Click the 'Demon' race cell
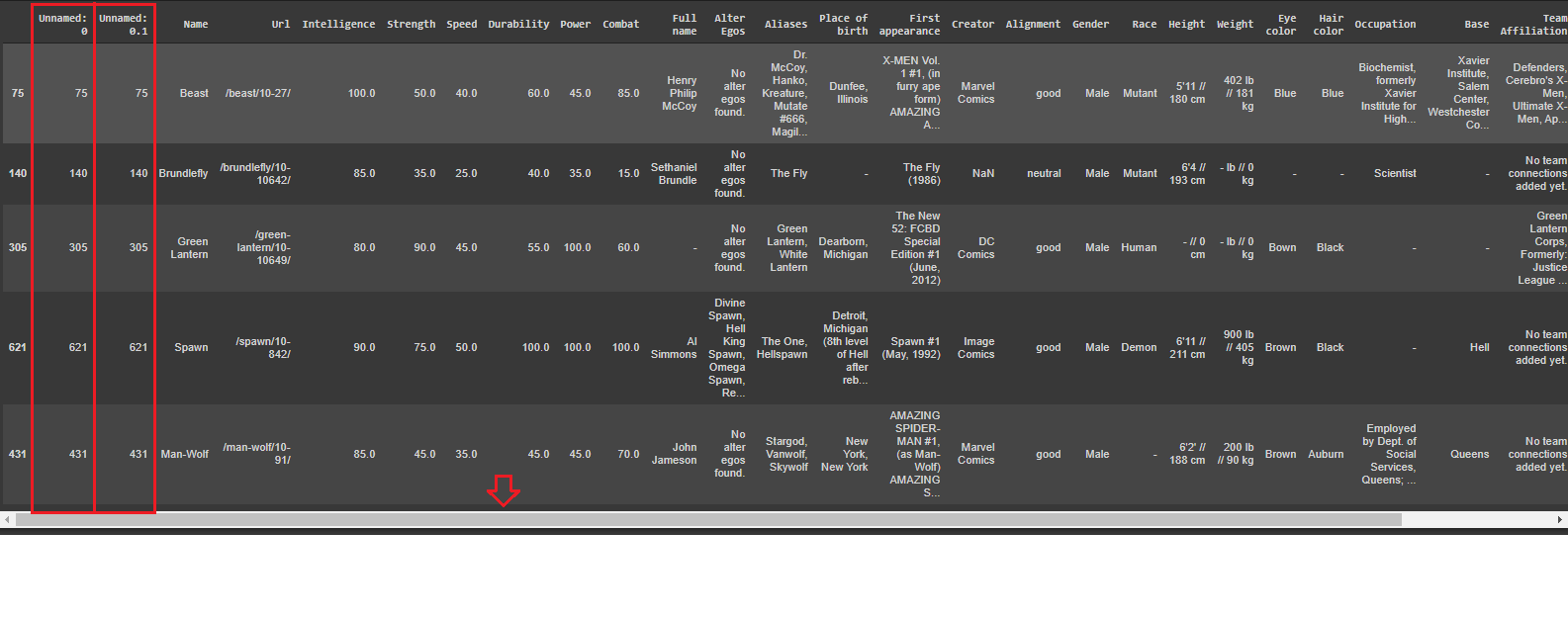Screen dimensions: 1568x619 pos(1139,347)
